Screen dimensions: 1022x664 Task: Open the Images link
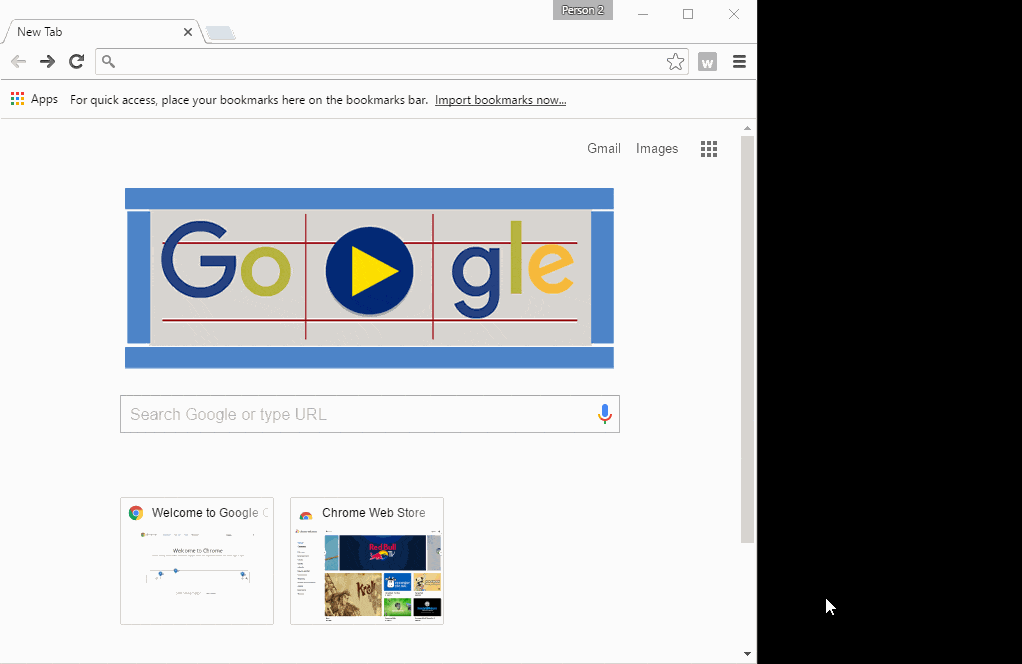coord(657,149)
